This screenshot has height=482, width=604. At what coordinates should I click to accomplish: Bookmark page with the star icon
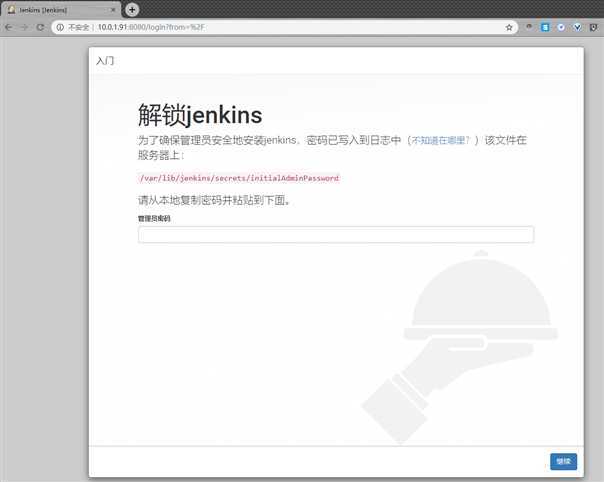[509, 27]
